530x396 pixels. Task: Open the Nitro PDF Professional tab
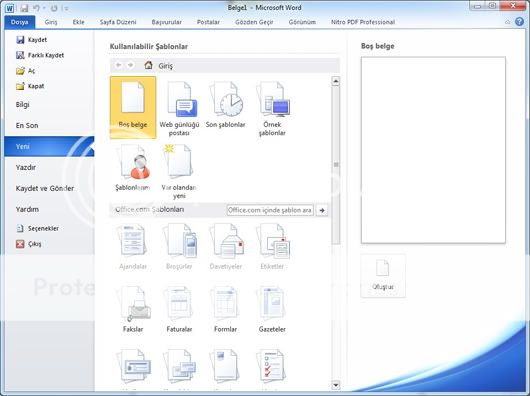click(x=363, y=22)
